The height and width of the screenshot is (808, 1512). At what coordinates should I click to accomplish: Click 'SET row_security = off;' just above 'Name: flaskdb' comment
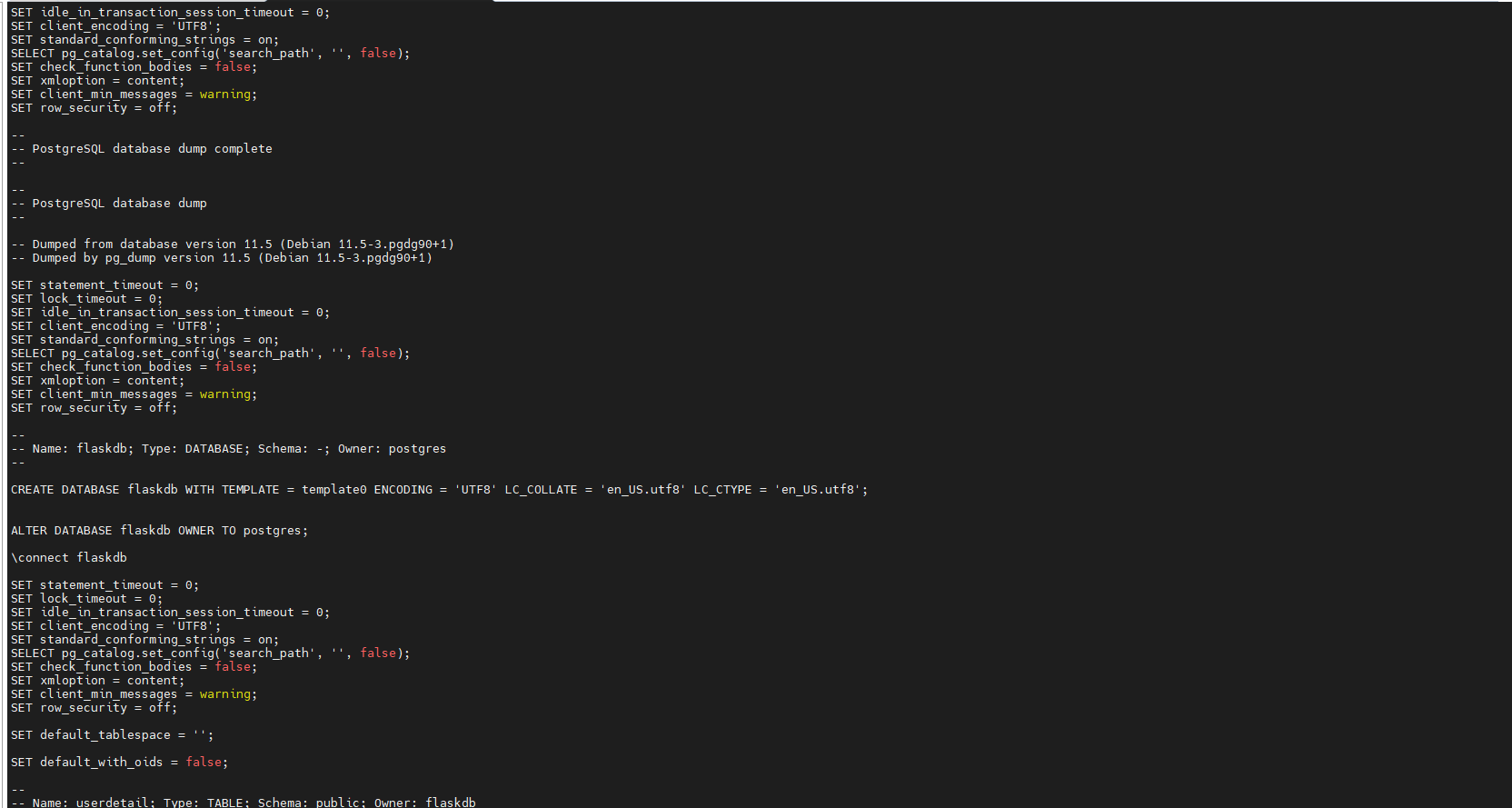tap(94, 408)
